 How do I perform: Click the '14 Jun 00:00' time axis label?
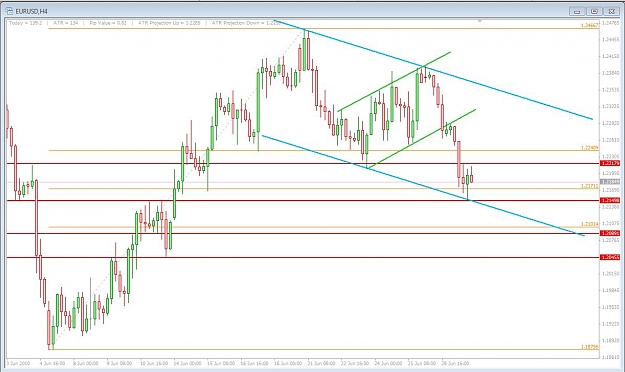[187, 364]
